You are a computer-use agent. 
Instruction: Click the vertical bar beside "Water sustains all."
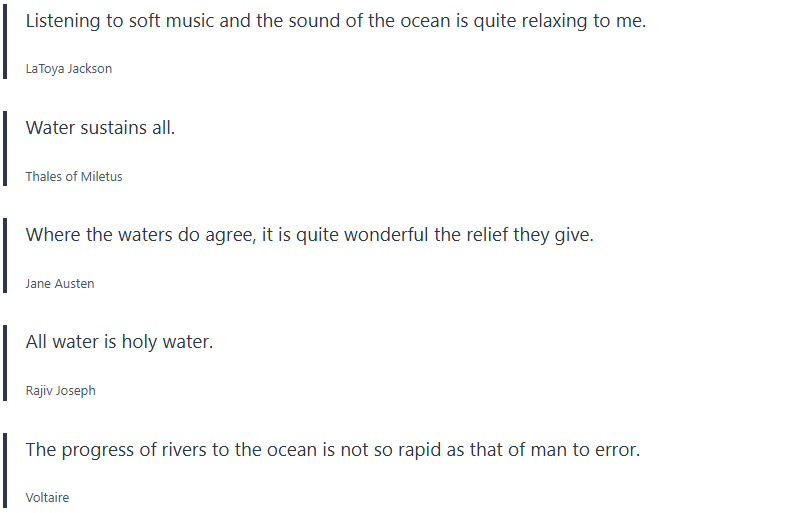5,148
